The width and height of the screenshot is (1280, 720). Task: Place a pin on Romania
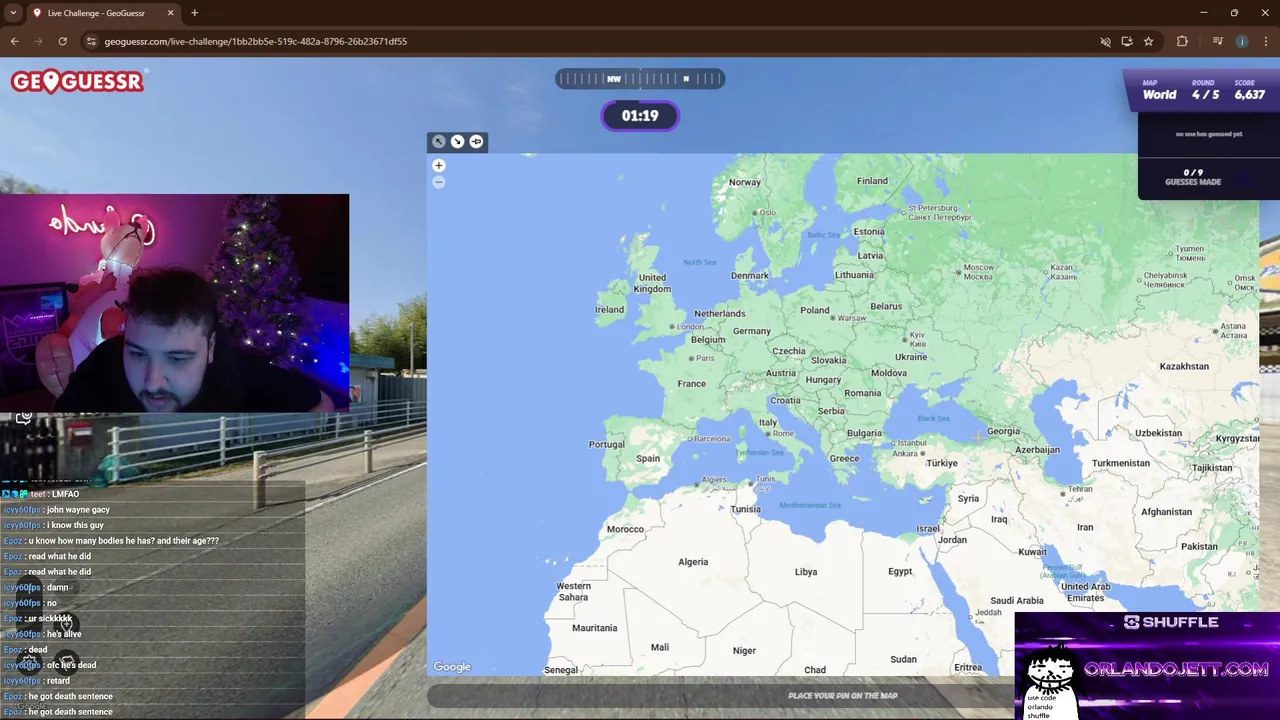(x=862, y=393)
